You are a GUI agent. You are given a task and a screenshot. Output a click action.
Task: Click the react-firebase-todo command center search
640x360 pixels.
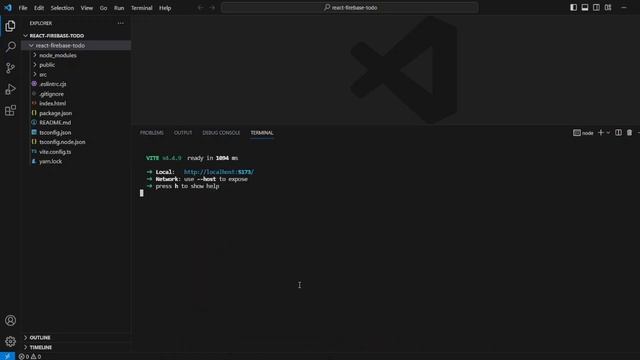pyautogui.click(x=350, y=7)
